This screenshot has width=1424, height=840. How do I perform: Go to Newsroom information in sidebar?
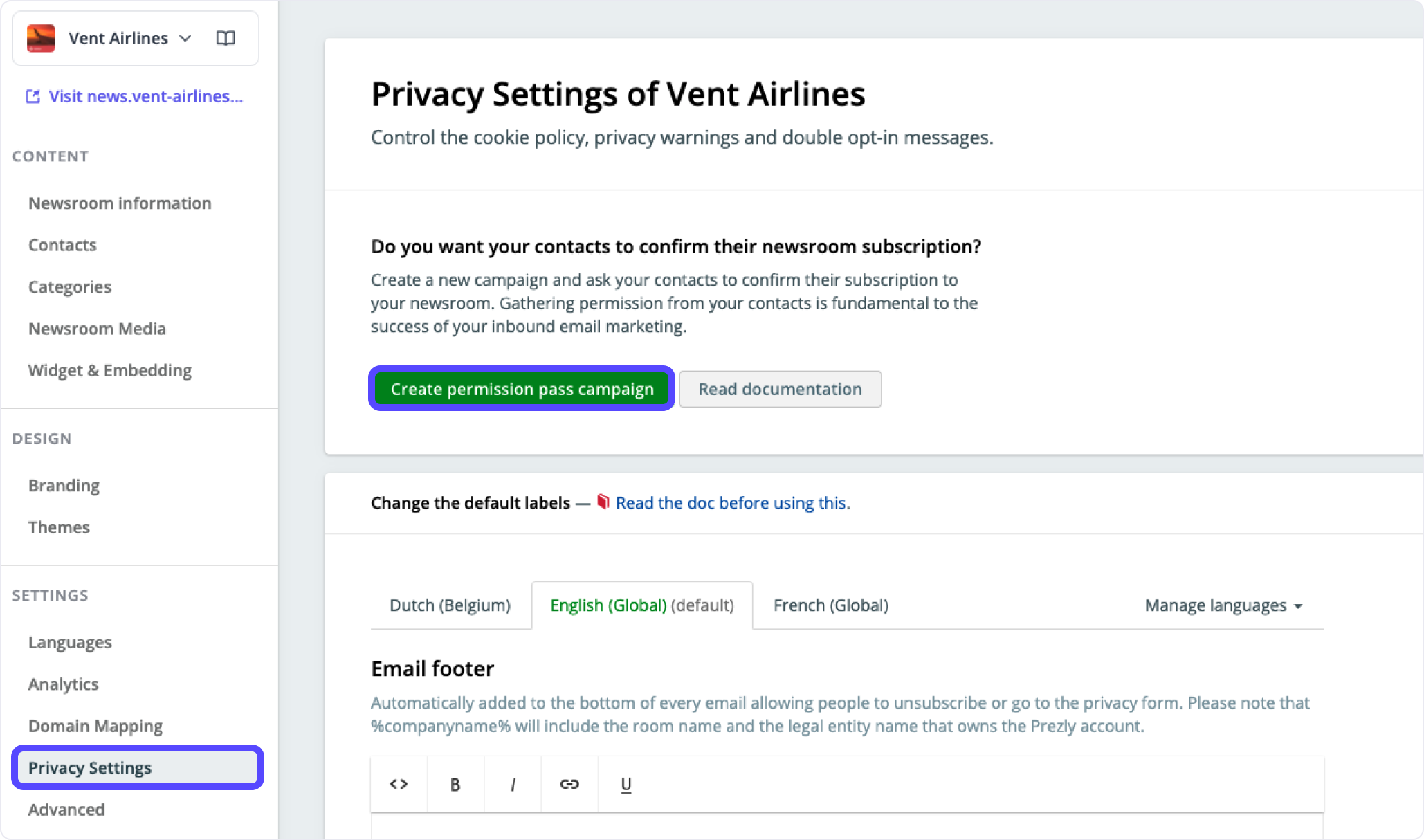tap(120, 203)
